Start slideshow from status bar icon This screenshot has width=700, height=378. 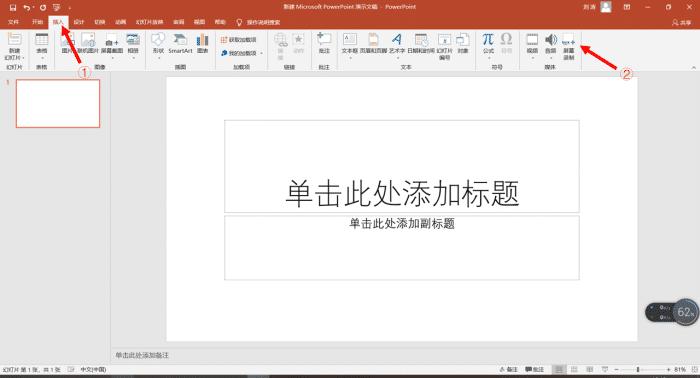(605, 370)
